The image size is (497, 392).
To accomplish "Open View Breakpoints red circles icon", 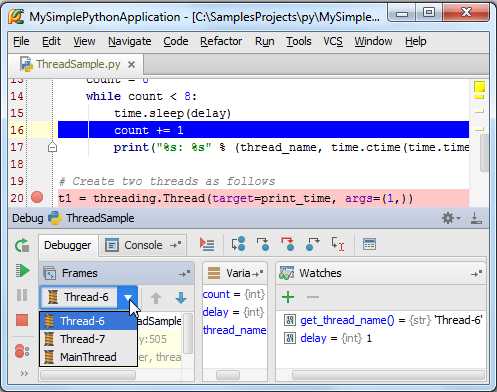I will click(22, 351).
